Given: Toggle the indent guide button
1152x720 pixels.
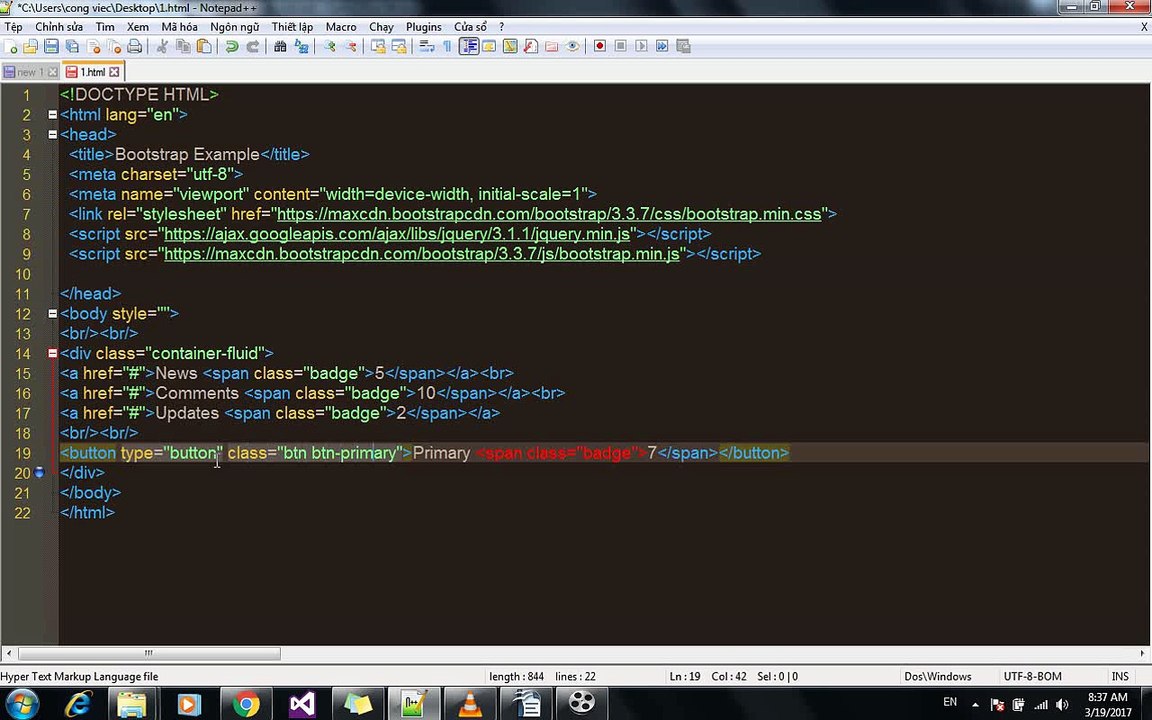Looking at the screenshot, I should (x=469, y=46).
